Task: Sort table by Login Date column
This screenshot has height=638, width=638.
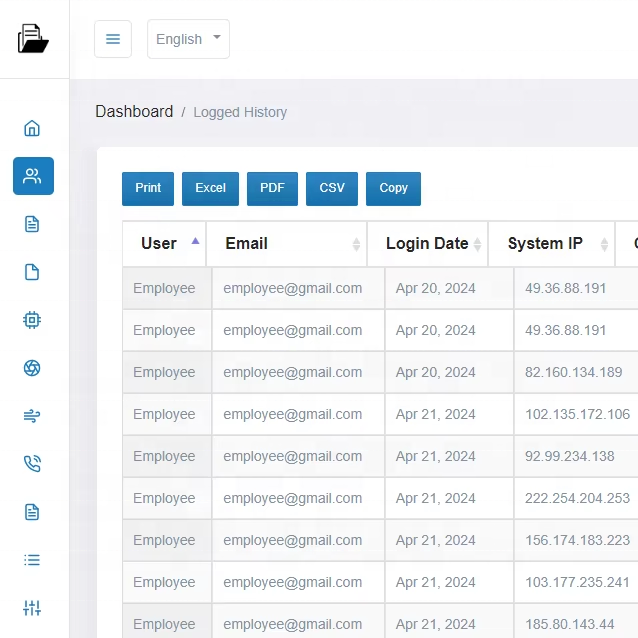Action: tap(428, 244)
